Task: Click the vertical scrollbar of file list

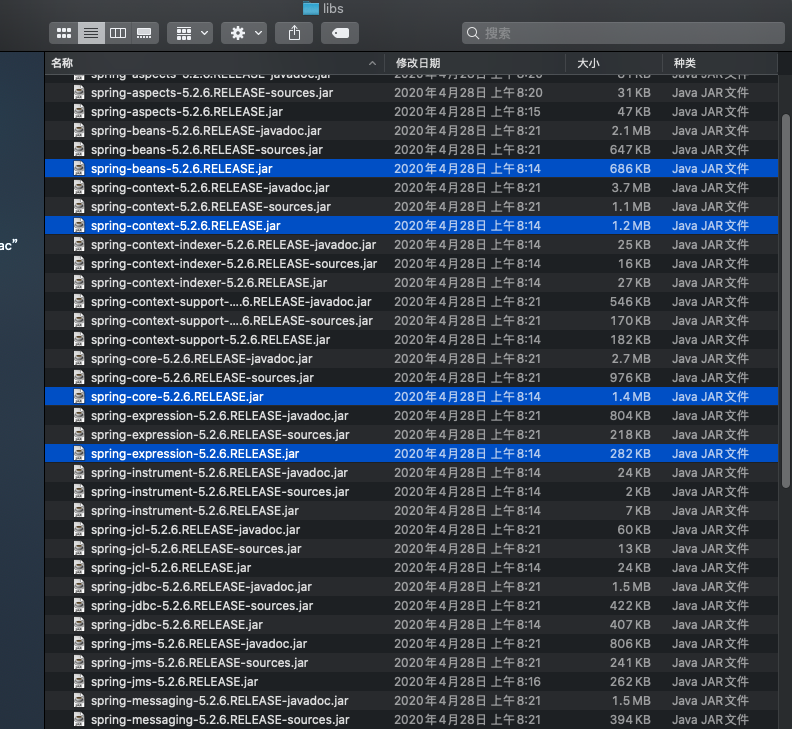Action: (x=785, y=301)
